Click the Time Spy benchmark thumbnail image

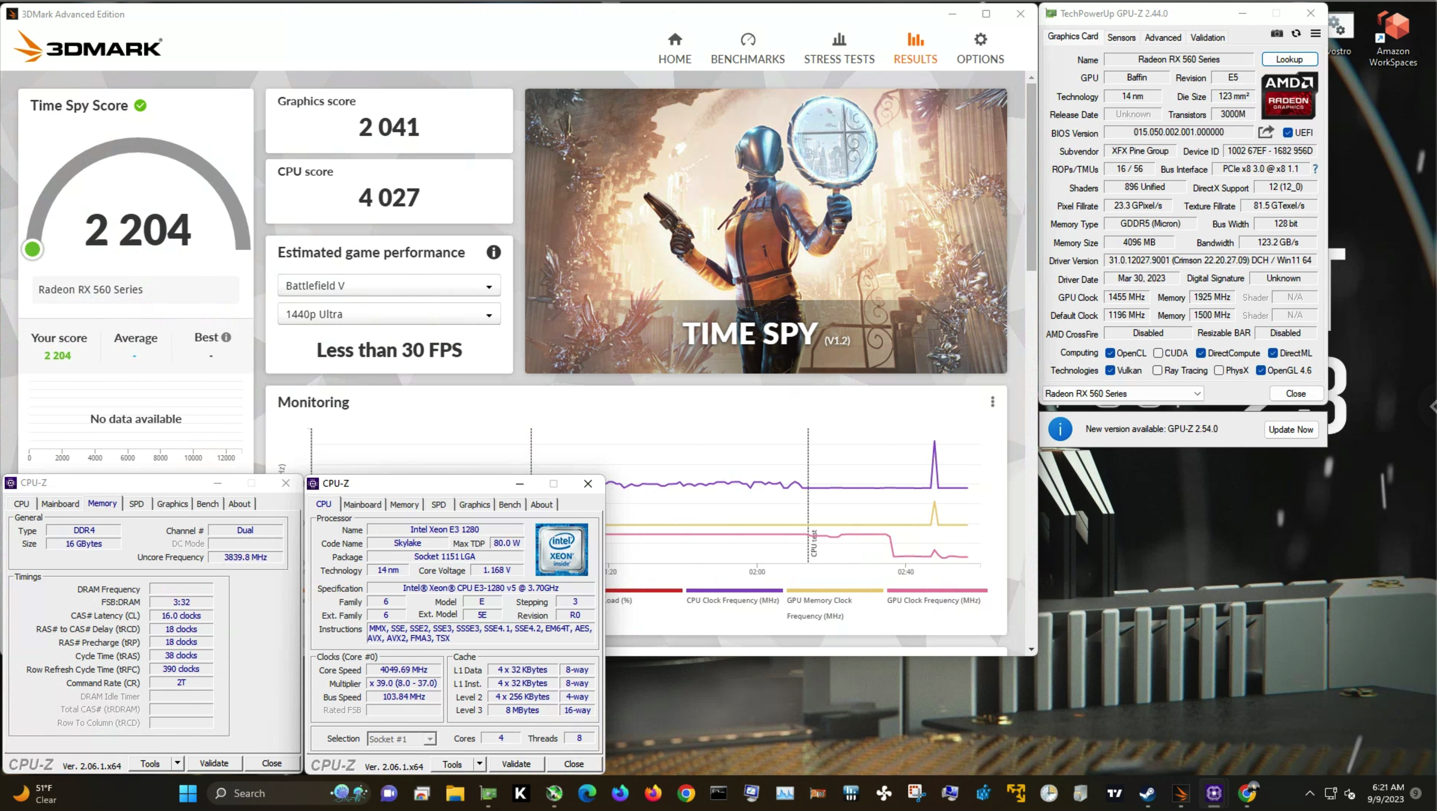point(766,231)
